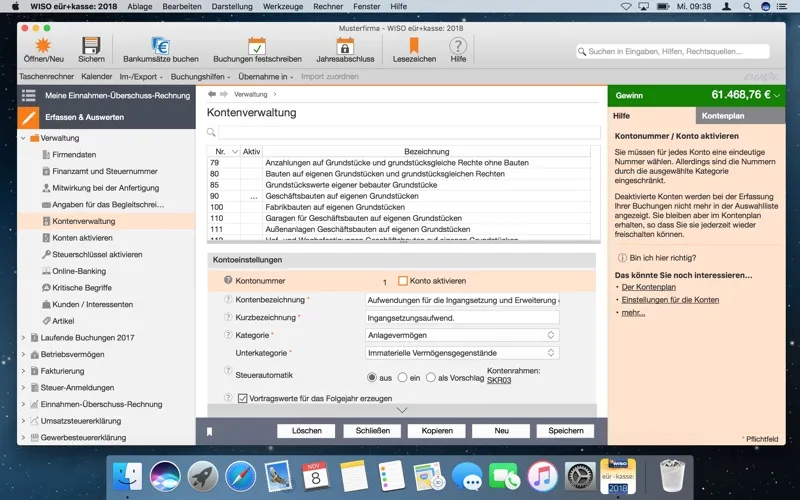Viewport: 800px width, 500px height.
Task: Click the Sichern floppy disk icon
Action: pyautogui.click(x=91, y=46)
